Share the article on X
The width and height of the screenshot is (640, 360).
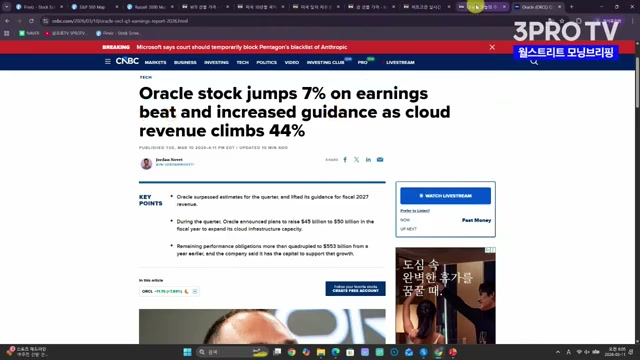356,160
